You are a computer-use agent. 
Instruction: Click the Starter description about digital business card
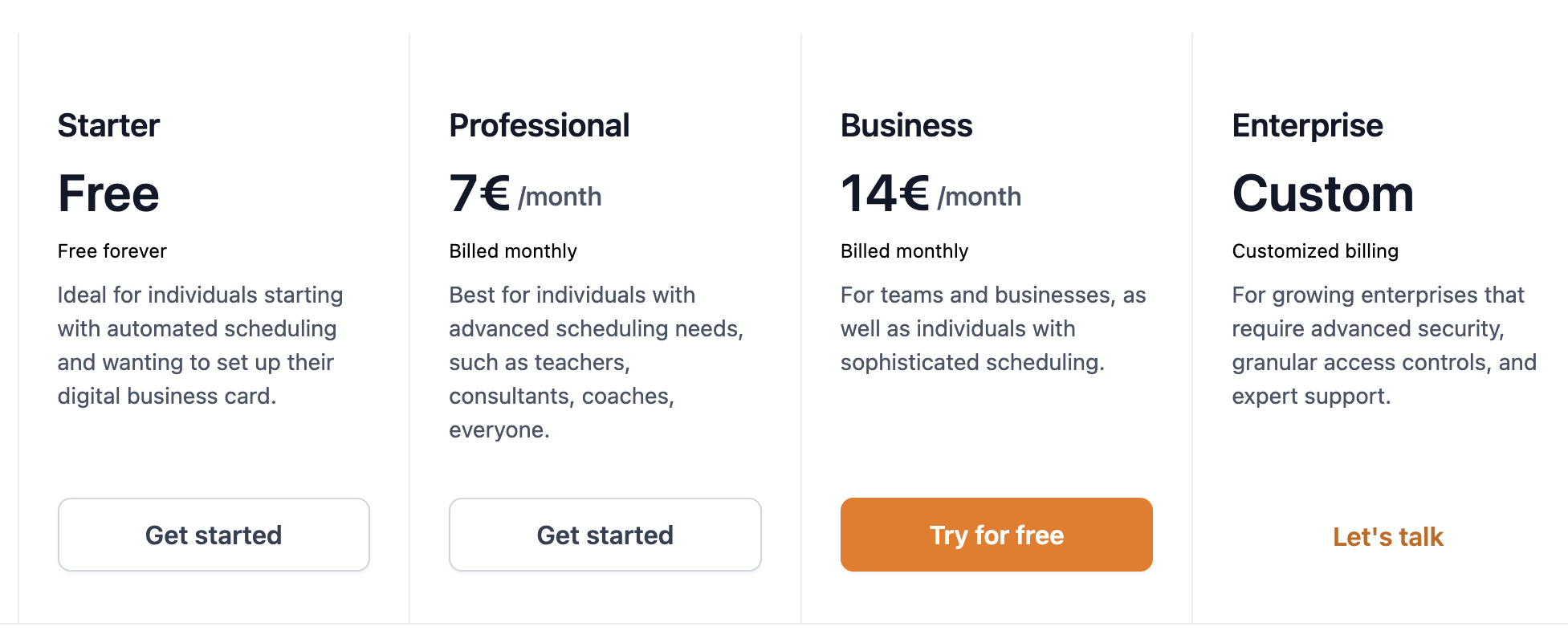click(x=199, y=345)
